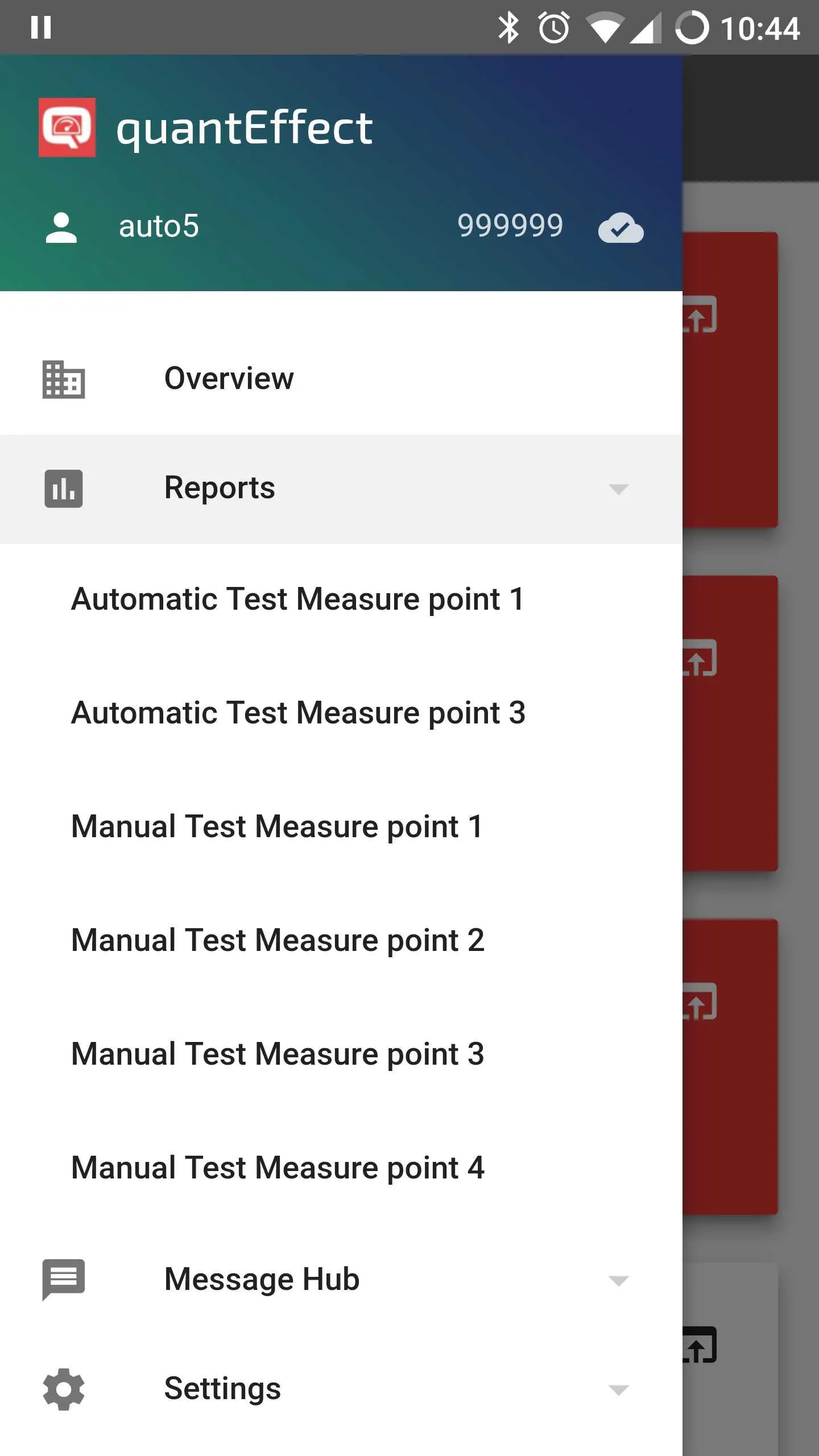Tap the Message Hub chat icon
The width and height of the screenshot is (819, 1456).
tap(64, 1280)
